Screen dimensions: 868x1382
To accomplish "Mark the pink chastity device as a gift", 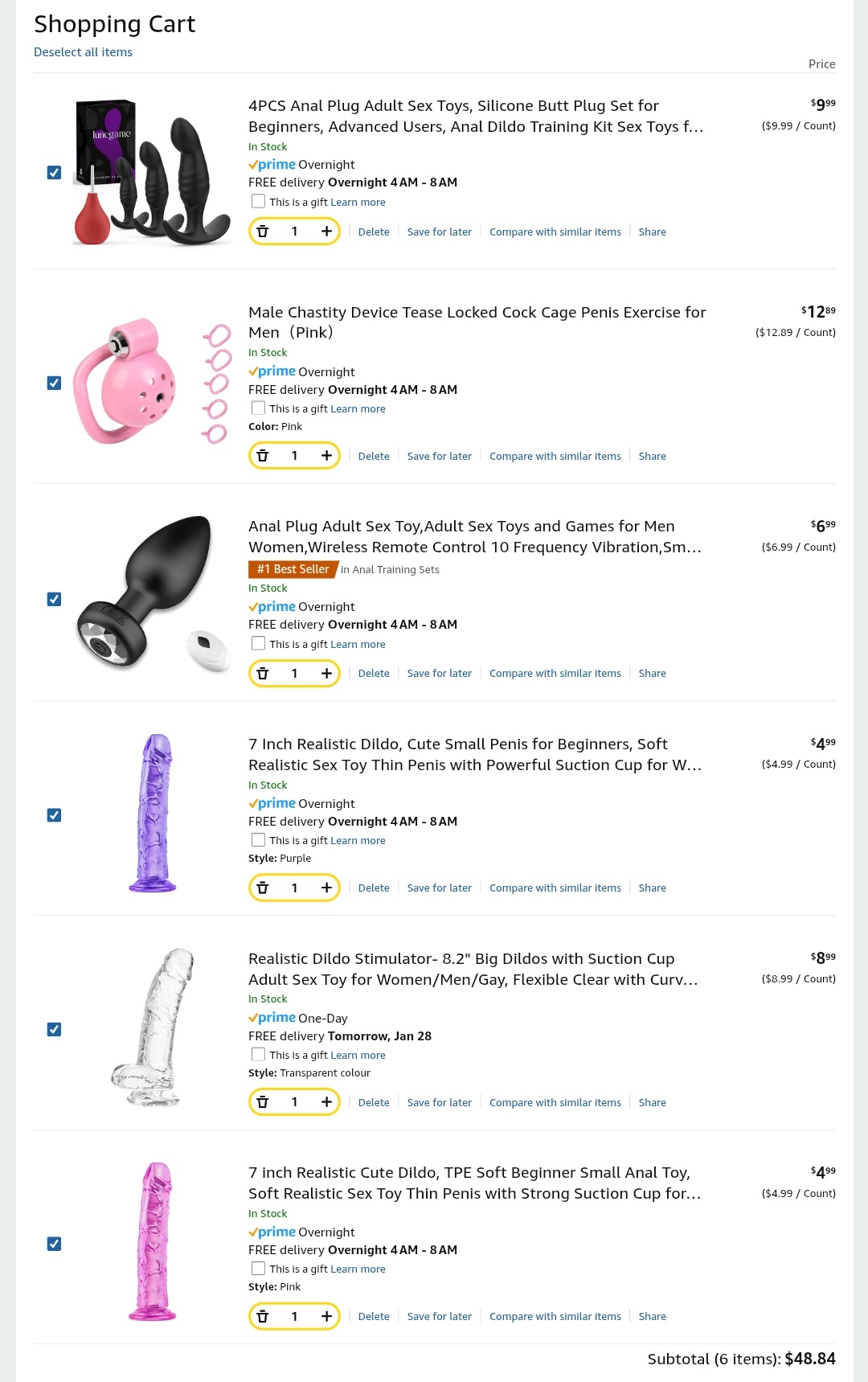I will 258,408.
